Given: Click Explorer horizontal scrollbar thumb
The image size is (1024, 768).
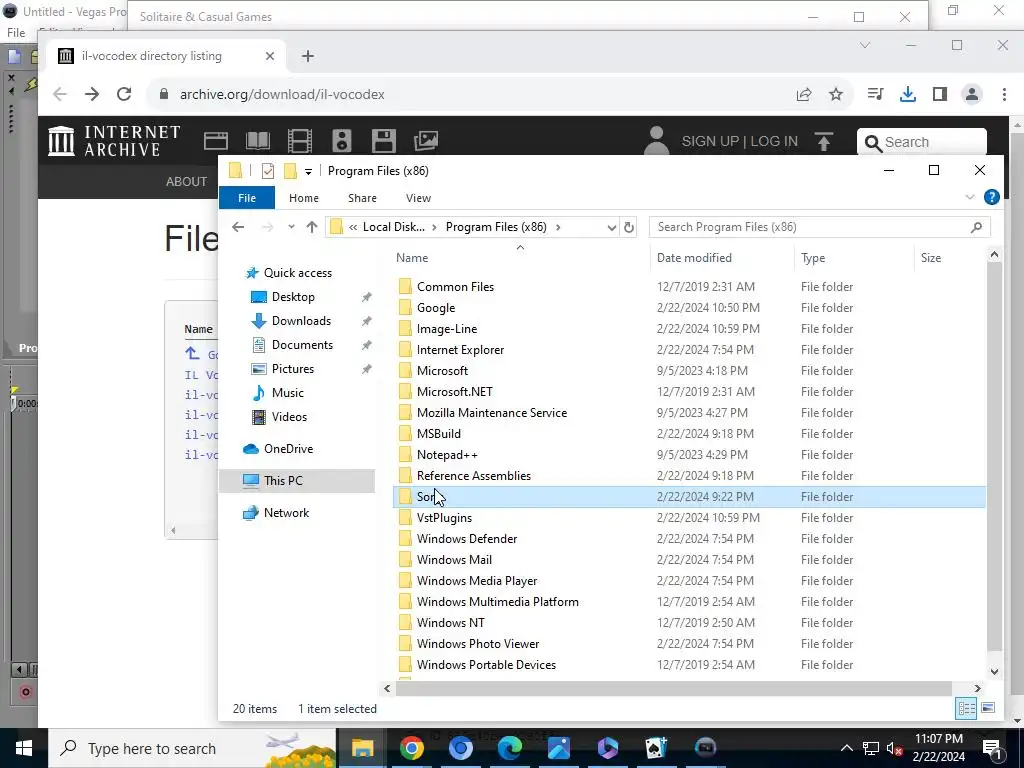Looking at the screenshot, I should 673,688.
